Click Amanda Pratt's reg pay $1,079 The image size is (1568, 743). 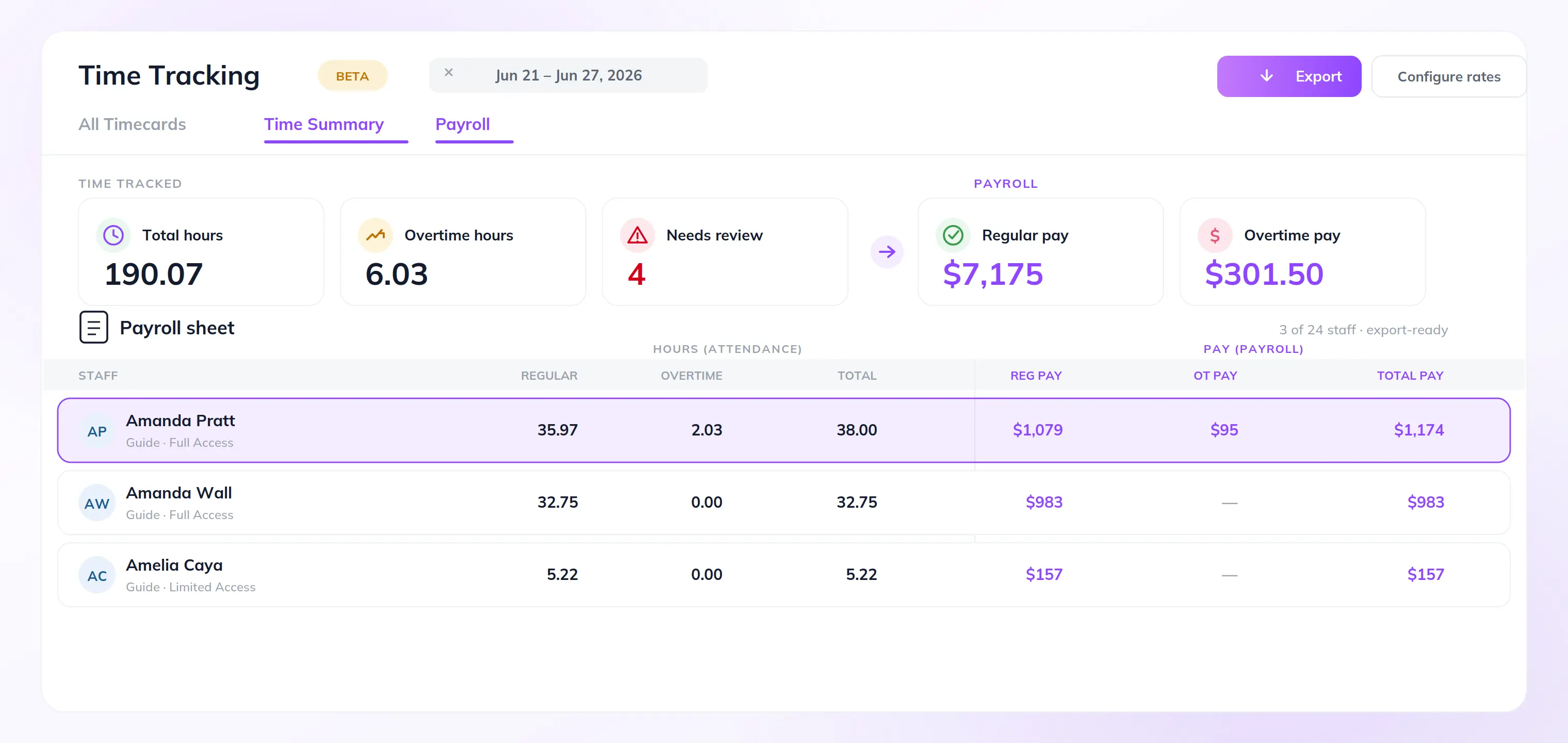(x=1038, y=430)
